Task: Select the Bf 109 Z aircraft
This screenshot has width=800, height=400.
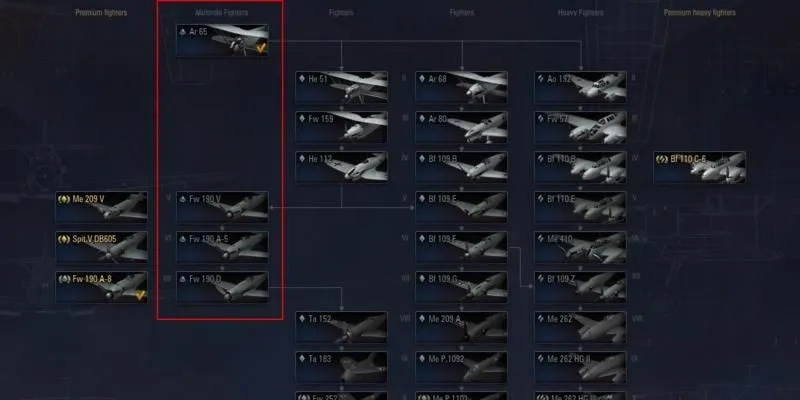Action: coord(580,287)
